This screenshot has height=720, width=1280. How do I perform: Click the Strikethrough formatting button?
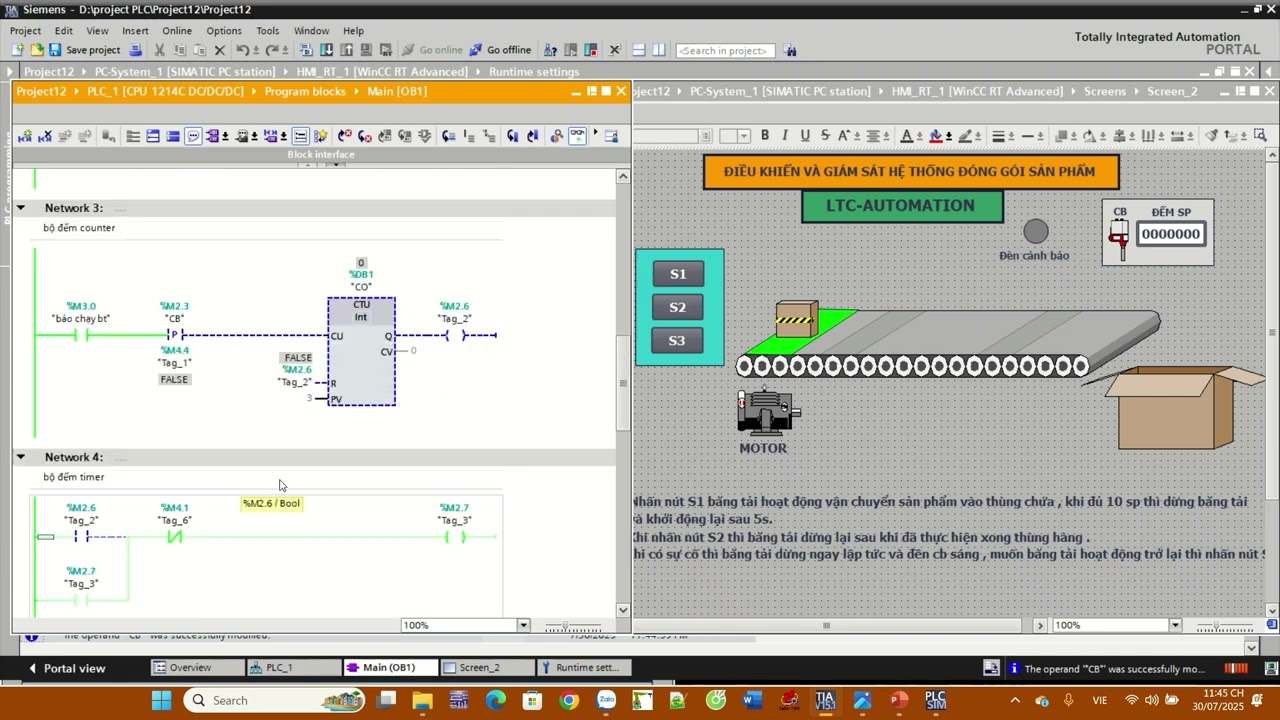click(x=825, y=136)
